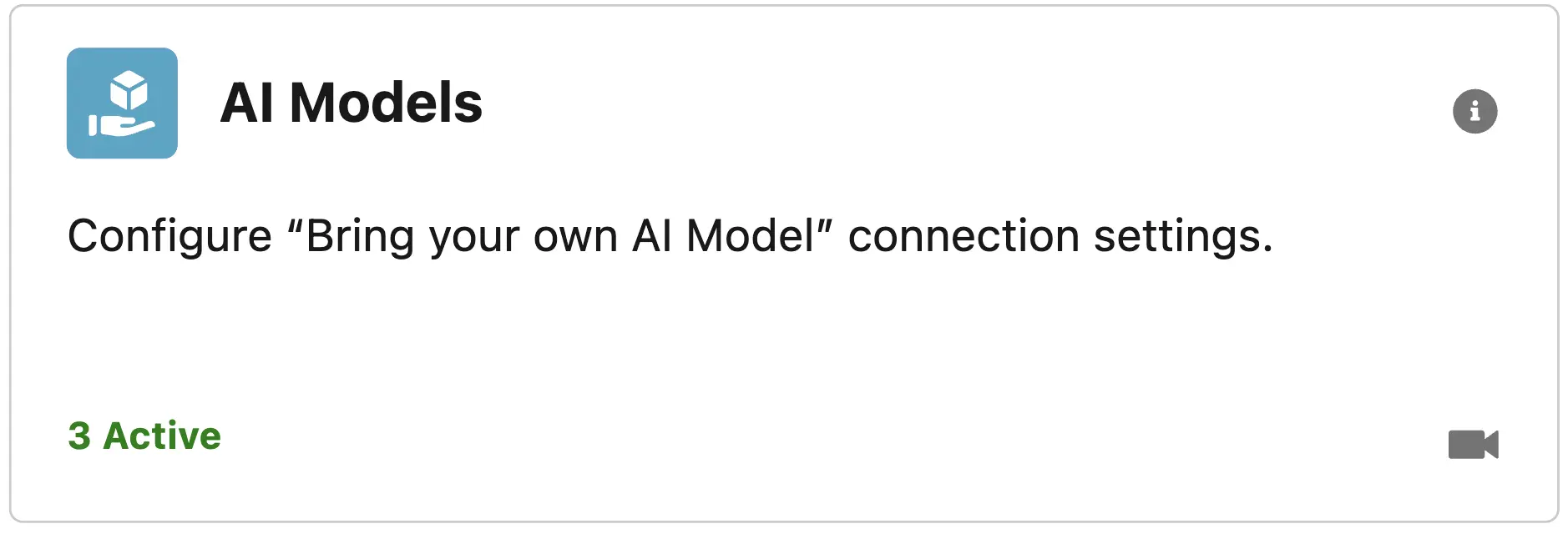Click the "Bring your own AI Model" description
This screenshot has width=1568, height=534.
(x=670, y=236)
